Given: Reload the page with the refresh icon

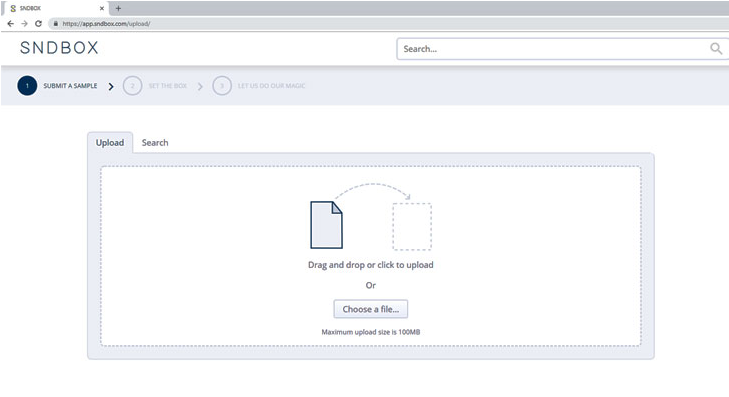Looking at the screenshot, I should [x=39, y=24].
